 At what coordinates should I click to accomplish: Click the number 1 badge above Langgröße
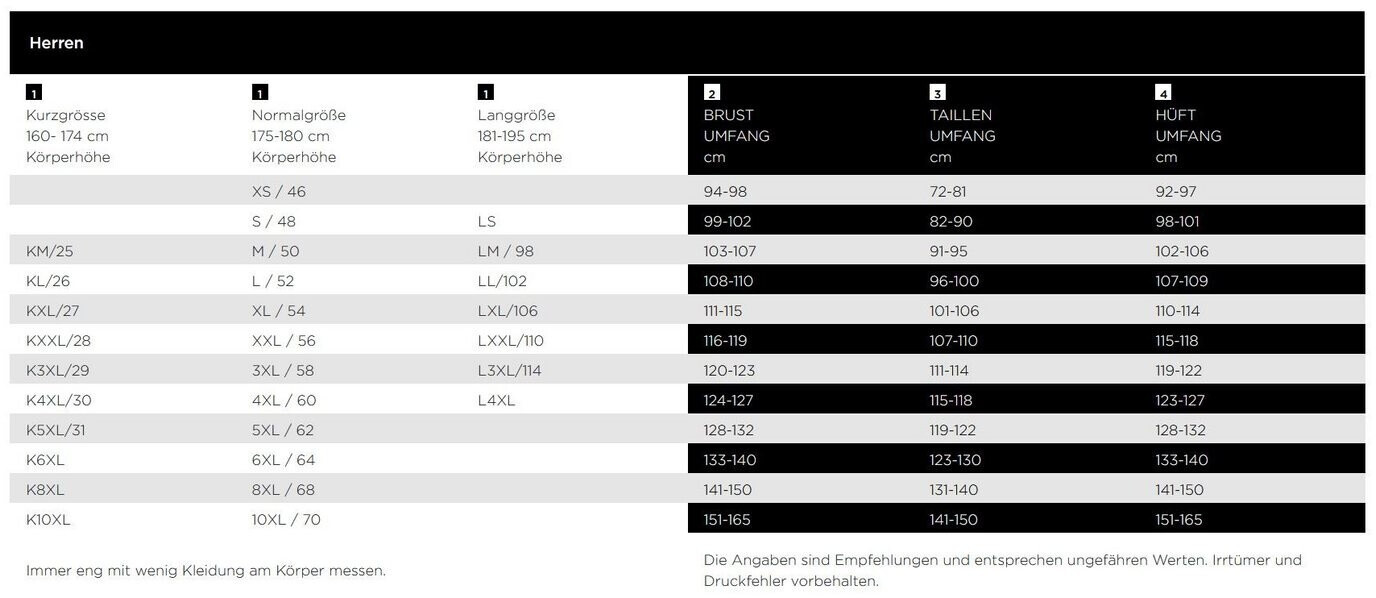(x=486, y=93)
